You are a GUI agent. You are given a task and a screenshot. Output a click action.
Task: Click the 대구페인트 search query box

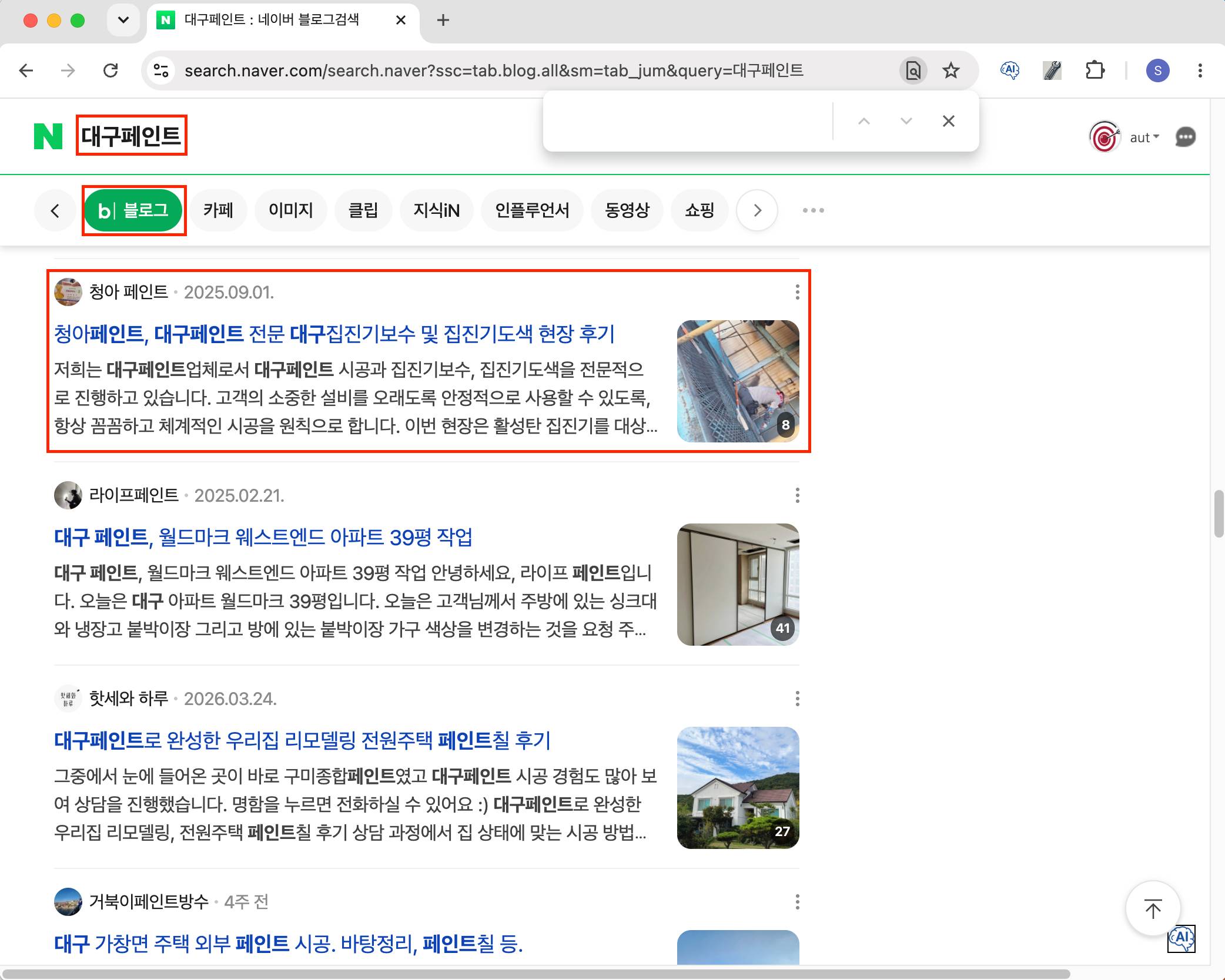(131, 136)
